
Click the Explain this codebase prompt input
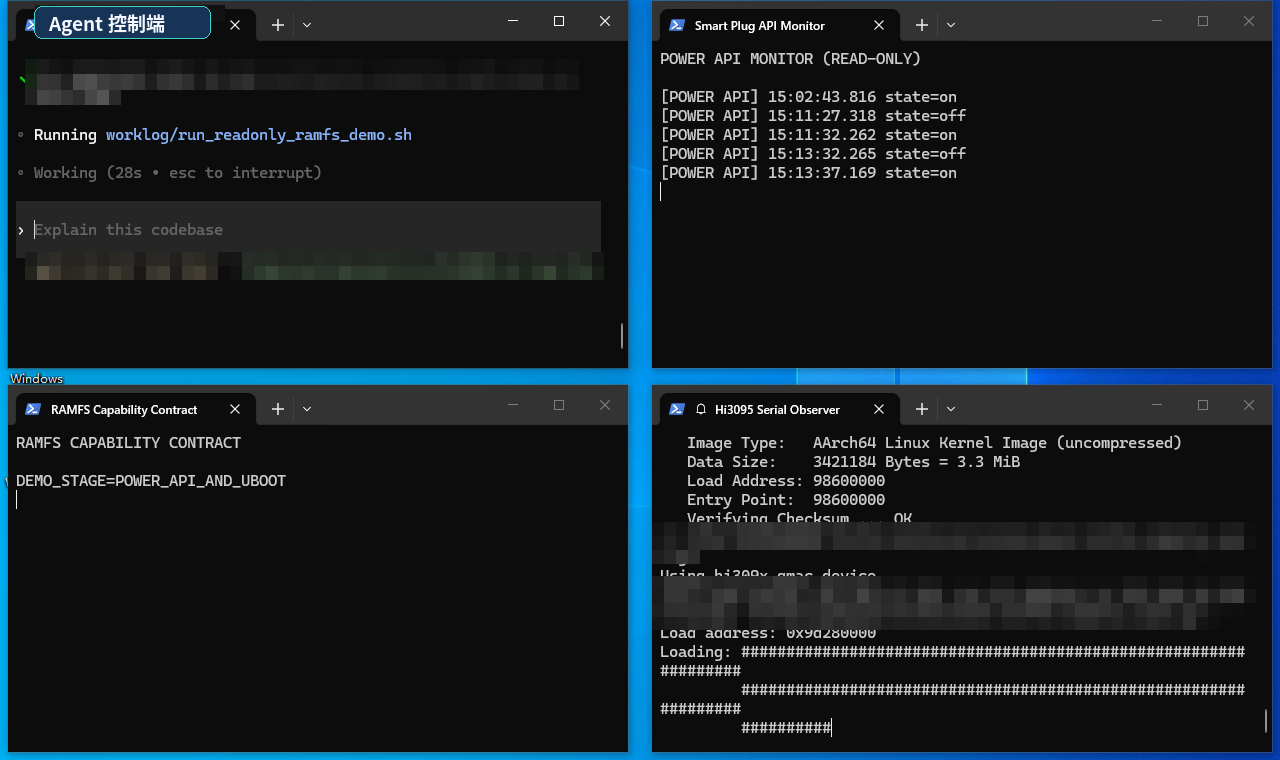coord(308,229)
